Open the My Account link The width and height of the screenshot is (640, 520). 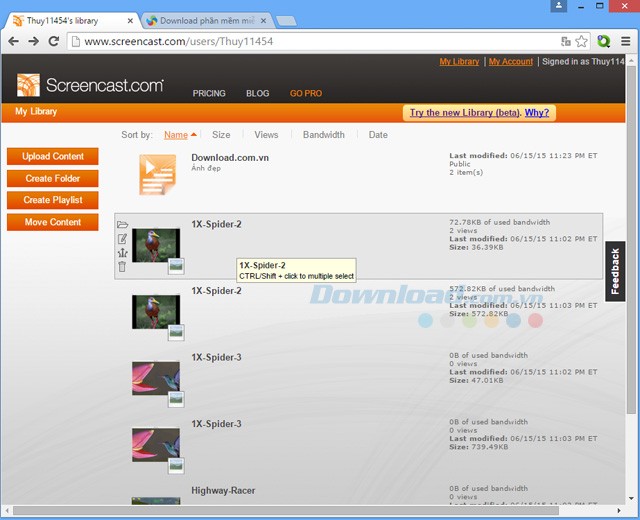click(511, 62)
